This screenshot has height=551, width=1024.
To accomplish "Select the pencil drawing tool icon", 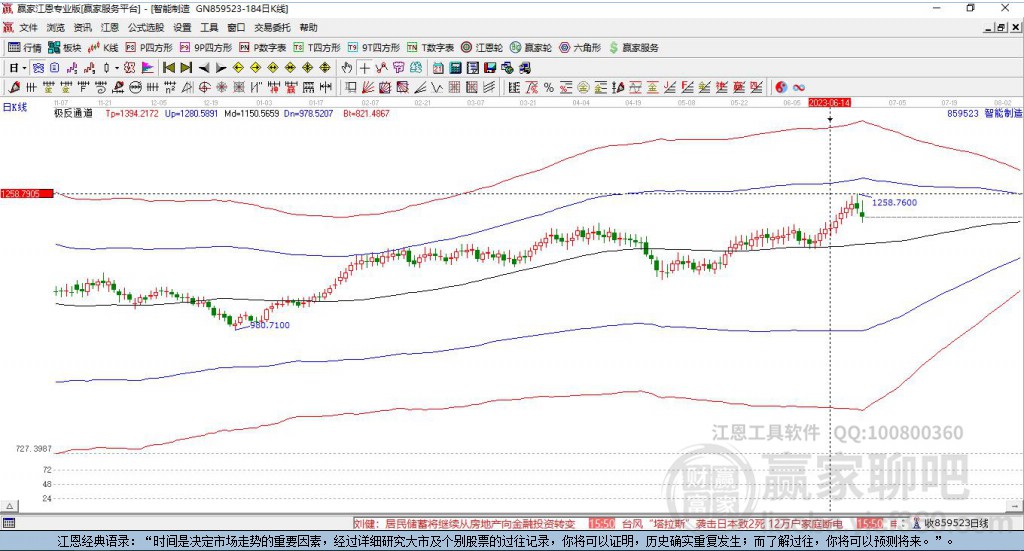I will (x=14, y=87).
